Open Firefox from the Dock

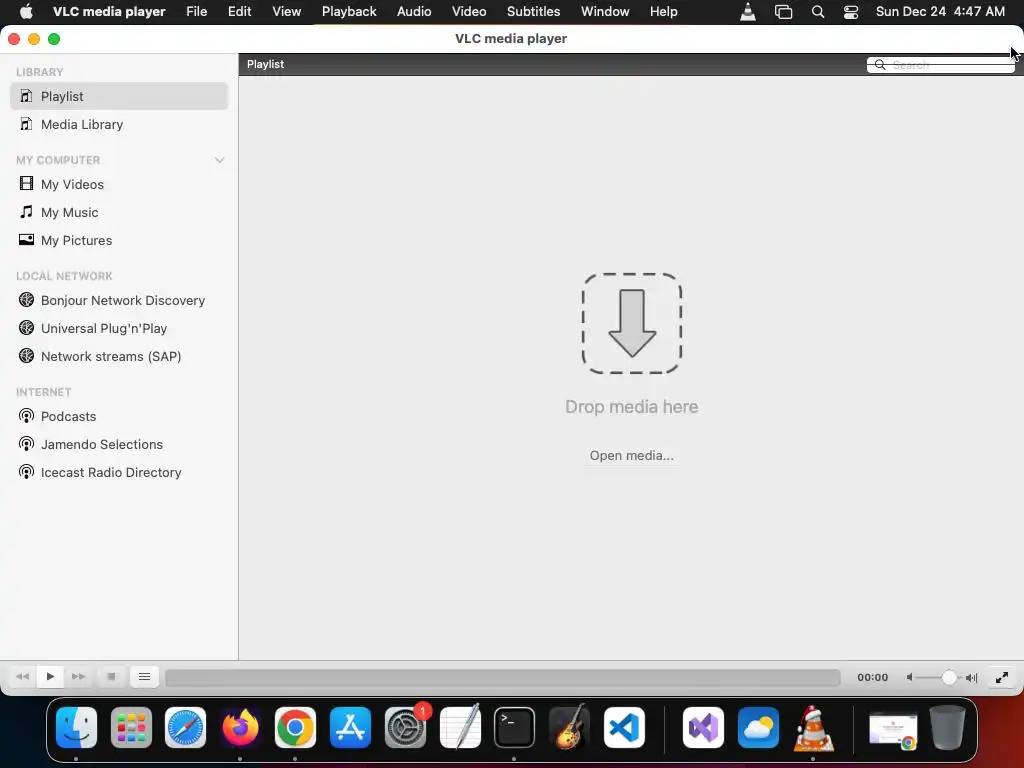point(240,728)
